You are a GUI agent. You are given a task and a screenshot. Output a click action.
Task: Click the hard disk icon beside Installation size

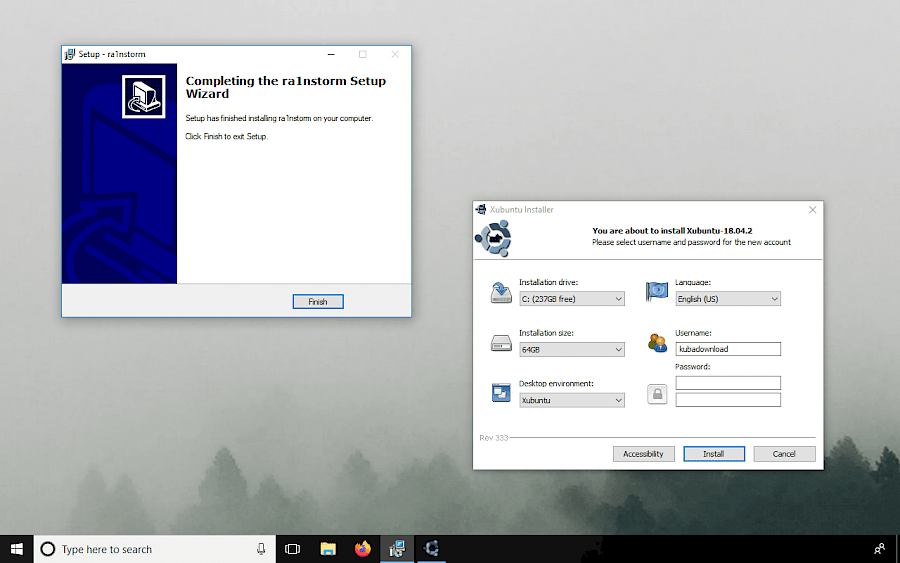click(501, 343)
